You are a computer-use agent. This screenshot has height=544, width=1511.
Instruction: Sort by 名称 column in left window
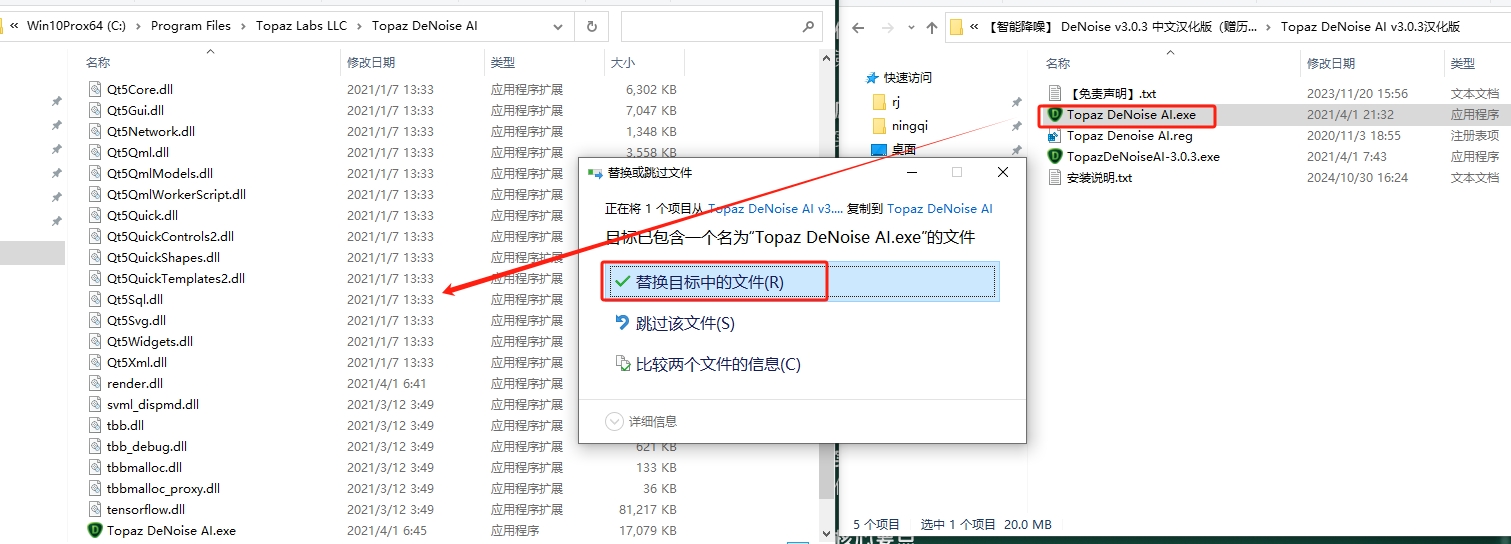[98, 63]
